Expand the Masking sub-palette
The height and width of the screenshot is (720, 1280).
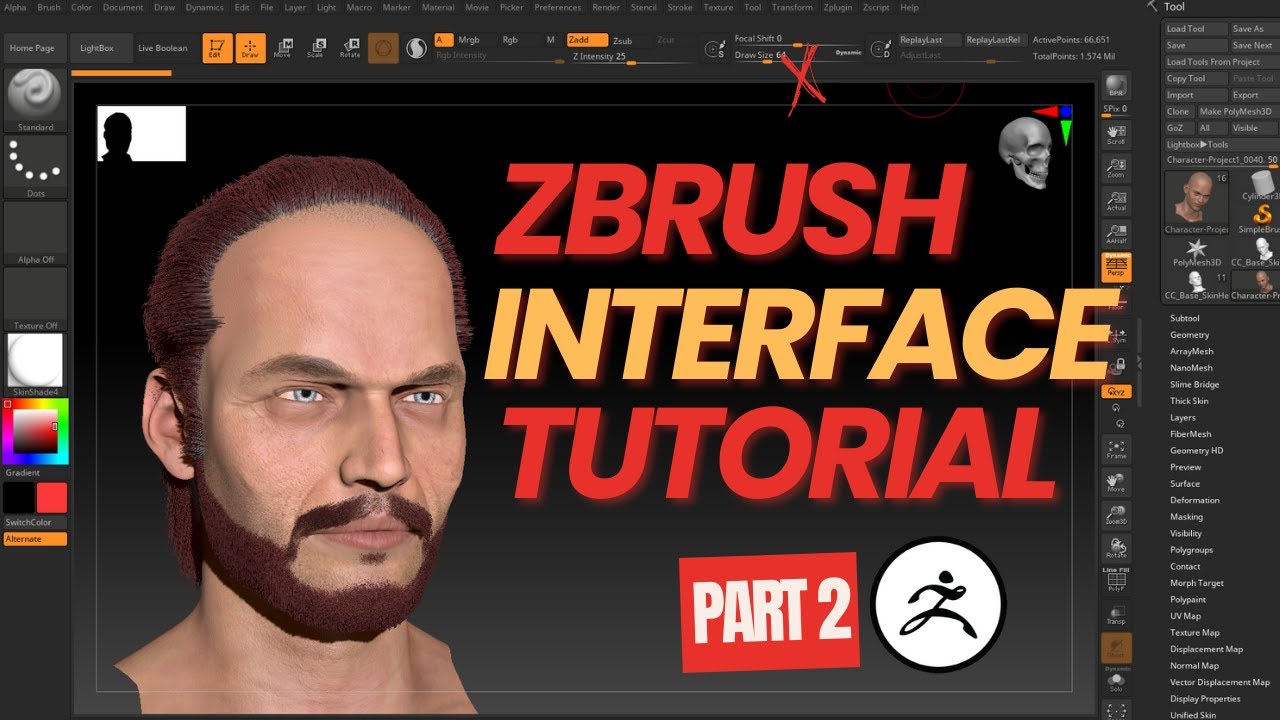click(x=1186, y=517)
